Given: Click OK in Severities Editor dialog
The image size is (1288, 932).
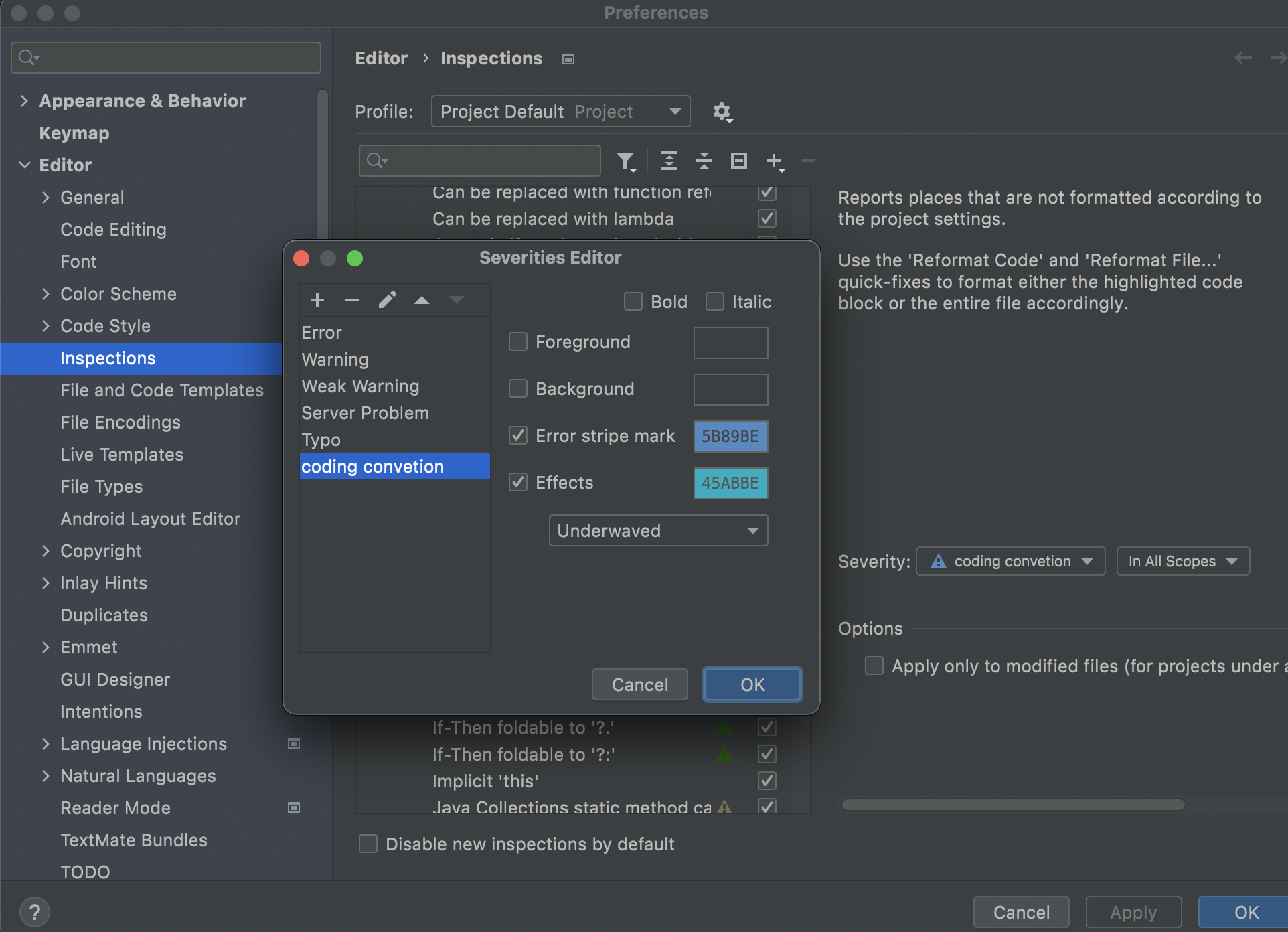Looking at the screenshot, I should pyautogui.click(x=752, y=684).
